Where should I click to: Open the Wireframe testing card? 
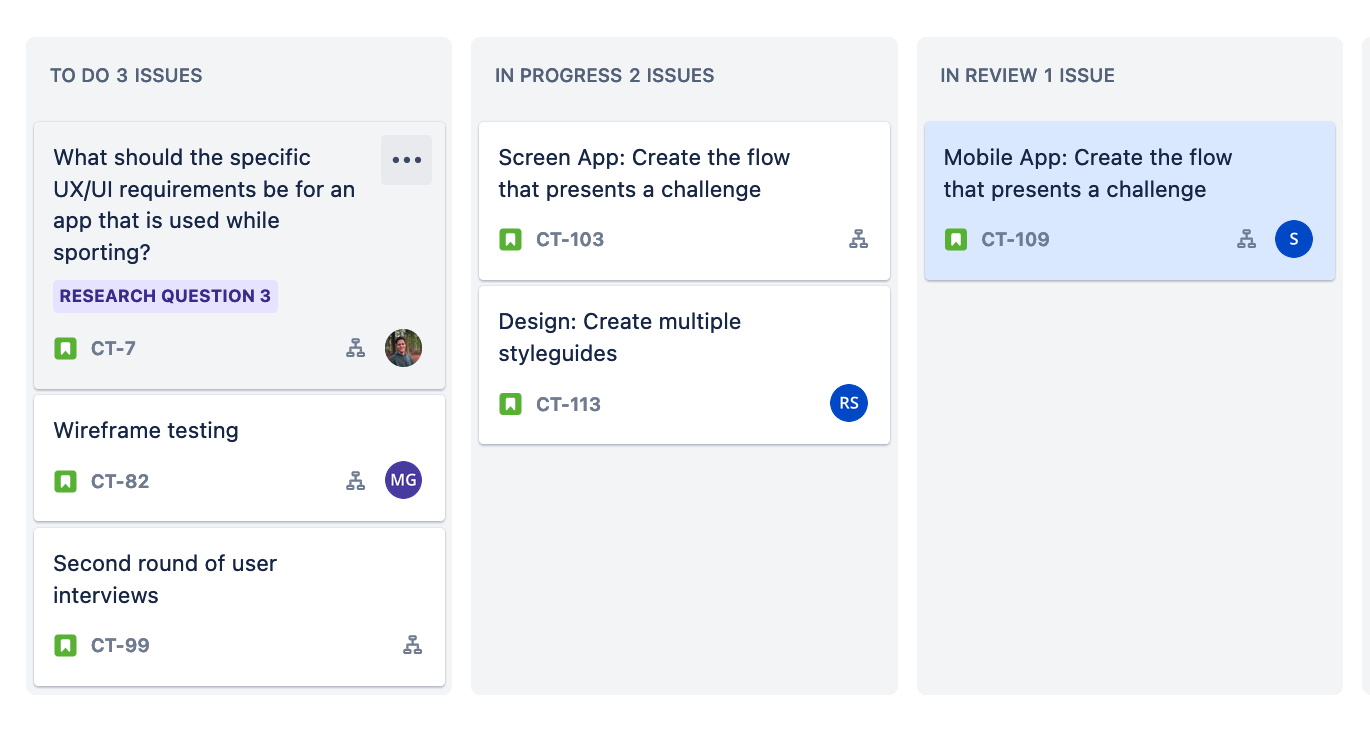coord(239,458)
